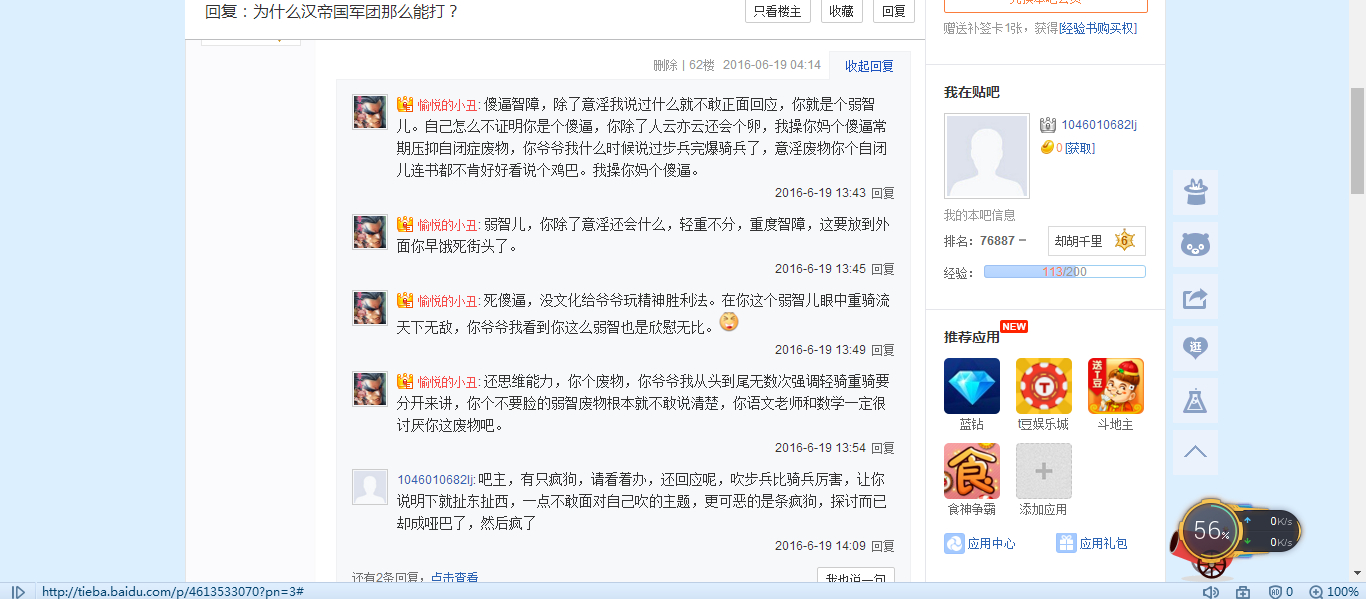Screen dimensions: 1366x599
Task: Collapse replies with 收起回复
Action: [869, 66]
